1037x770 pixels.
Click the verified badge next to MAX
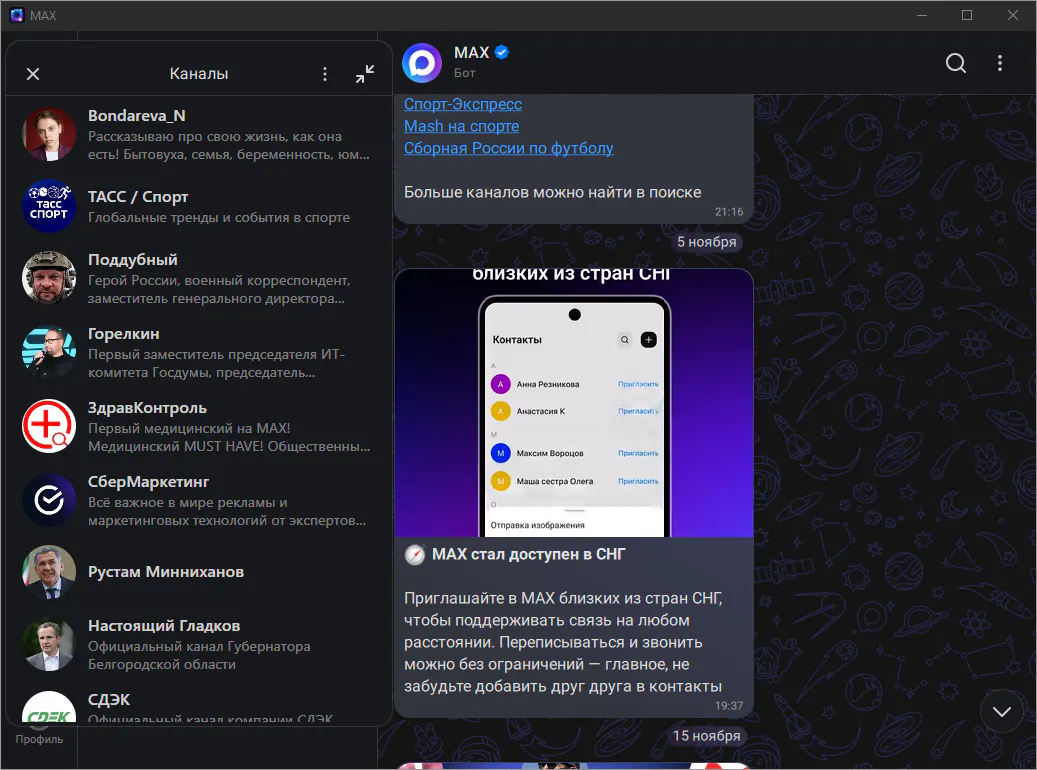(x=502, y=52)
